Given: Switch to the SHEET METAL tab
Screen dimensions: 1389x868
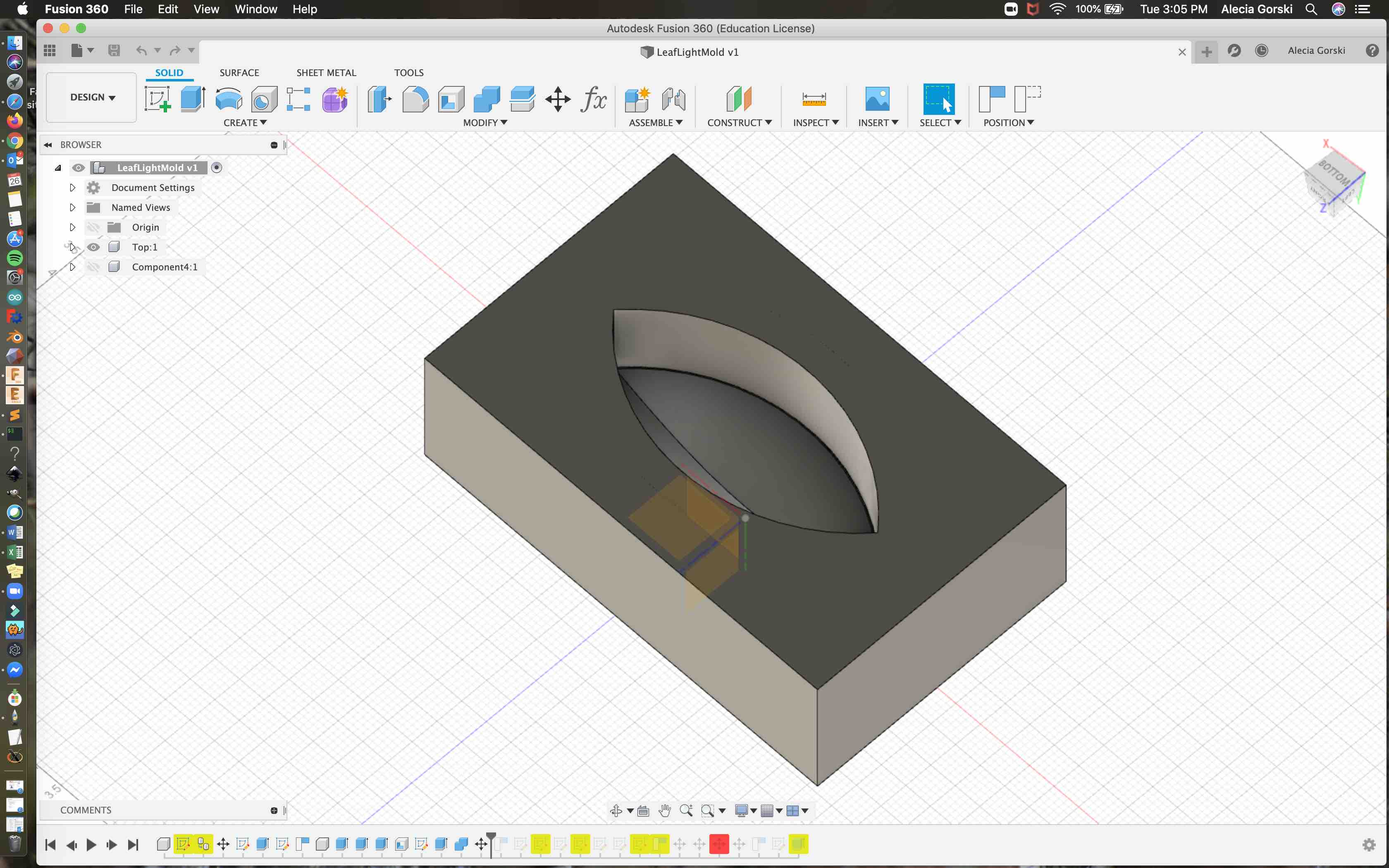Looking at the screenshot, I should (x=326, y=72).
